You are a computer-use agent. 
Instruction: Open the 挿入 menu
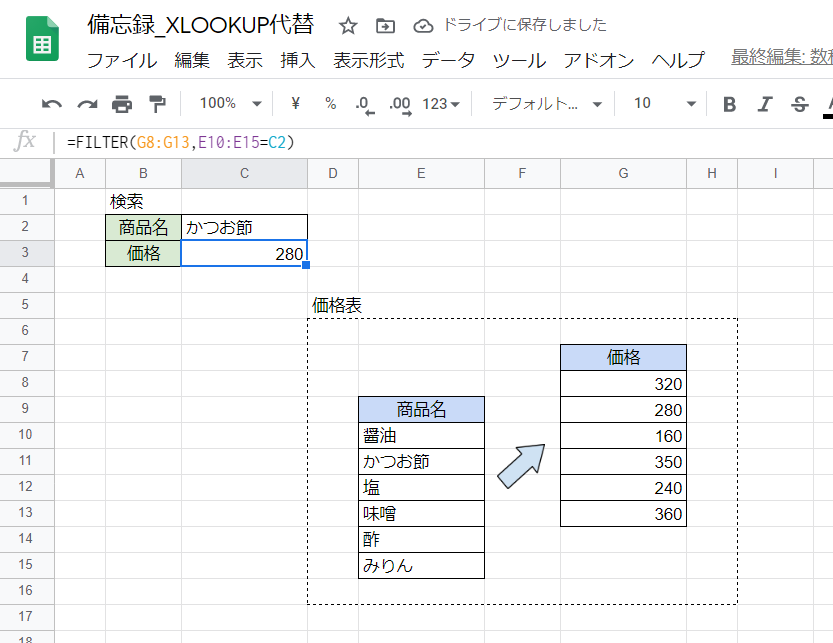point(298,60)
